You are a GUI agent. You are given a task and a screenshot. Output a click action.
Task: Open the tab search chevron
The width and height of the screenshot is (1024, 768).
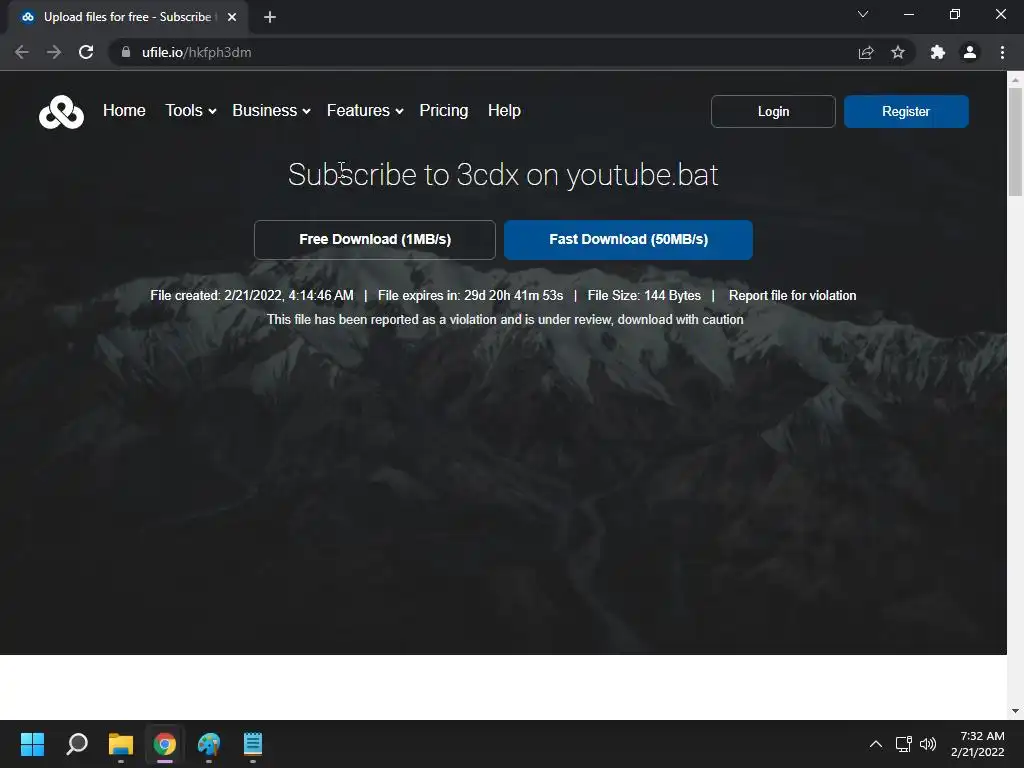click(x=863, y=14)
